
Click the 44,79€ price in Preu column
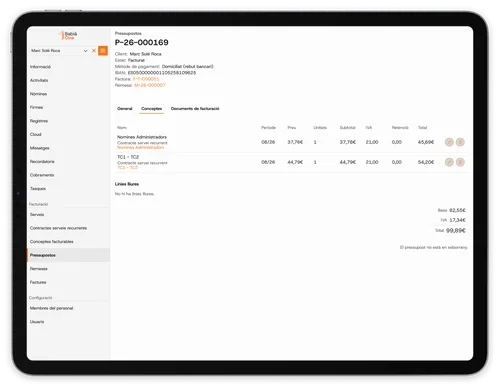(x=295, y=162)
